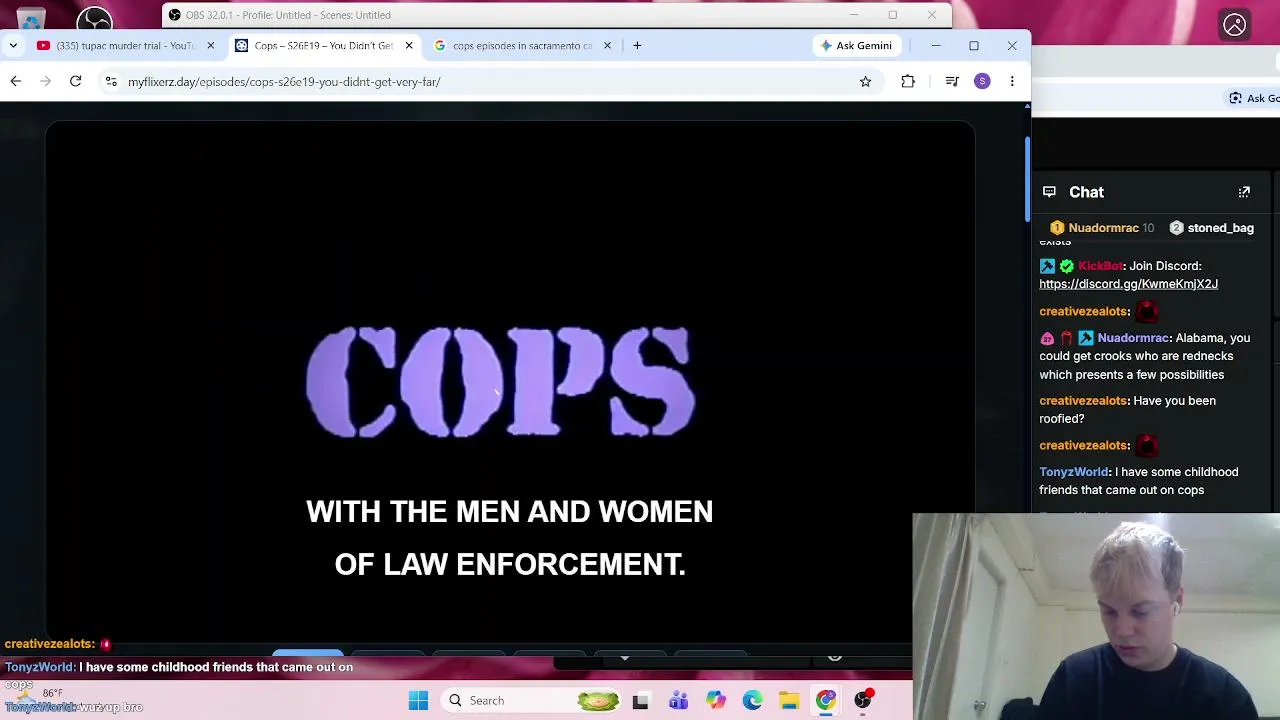Open the Chrome profile avatar
1280x720 pixels.
click(982, 81)
